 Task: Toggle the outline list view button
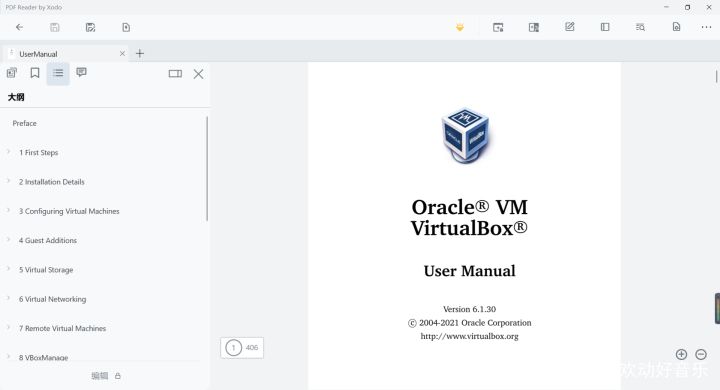[58, 73]
